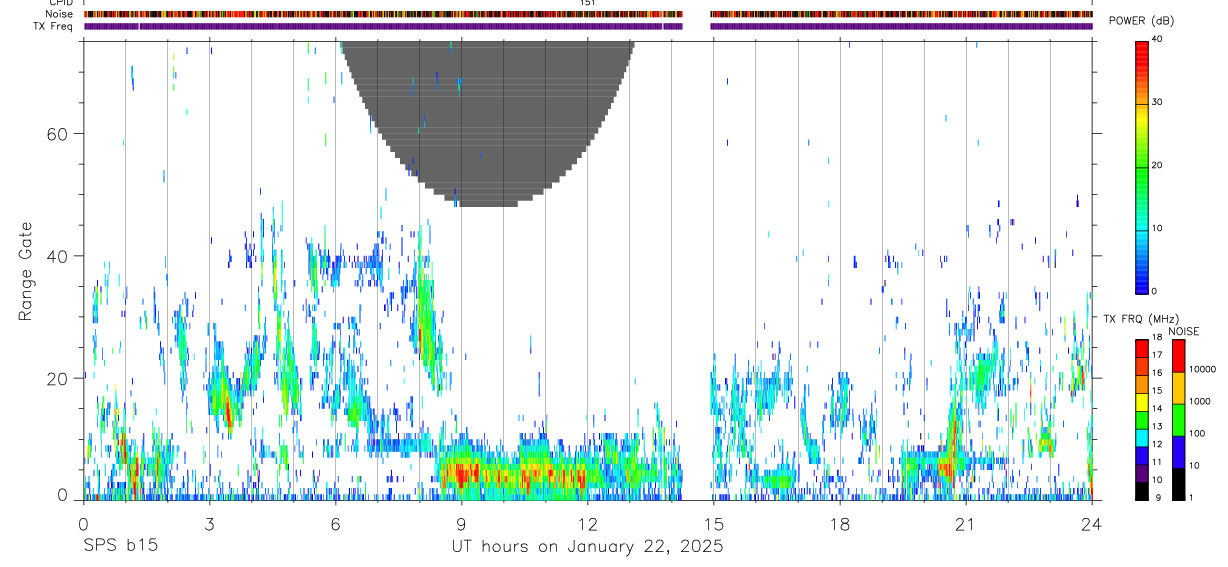
Task: Click the blue segment of the NOISE color bar
Action: [1178, 451]
